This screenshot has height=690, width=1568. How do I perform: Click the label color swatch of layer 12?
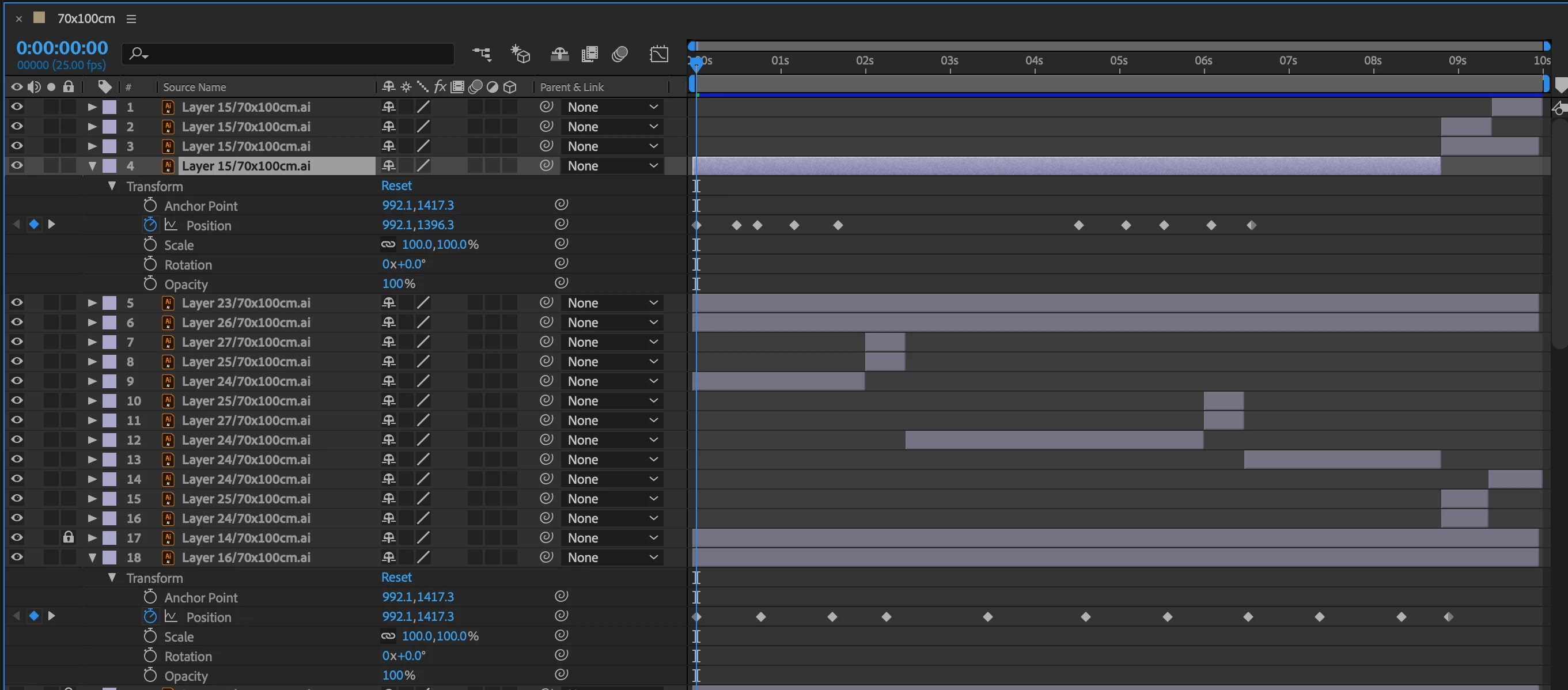coord(109,439)
